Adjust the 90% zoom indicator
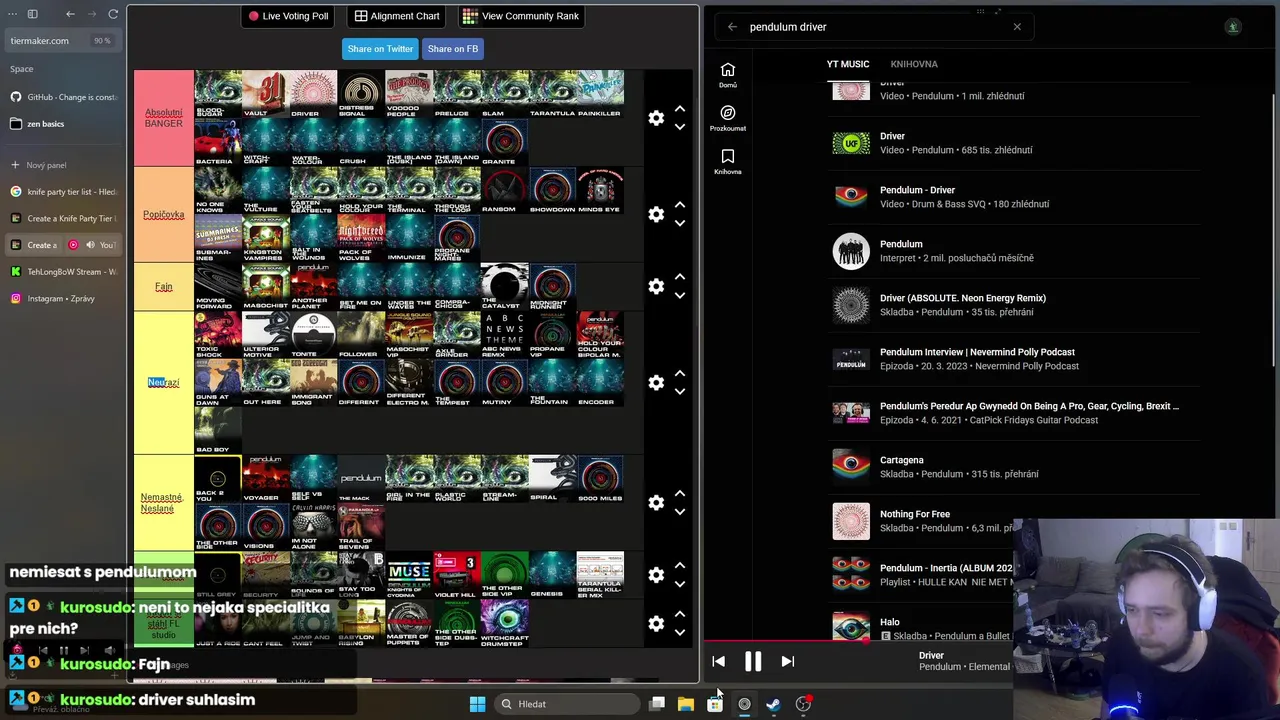Viewport: 1280px width, 720px height. [102, 41]
